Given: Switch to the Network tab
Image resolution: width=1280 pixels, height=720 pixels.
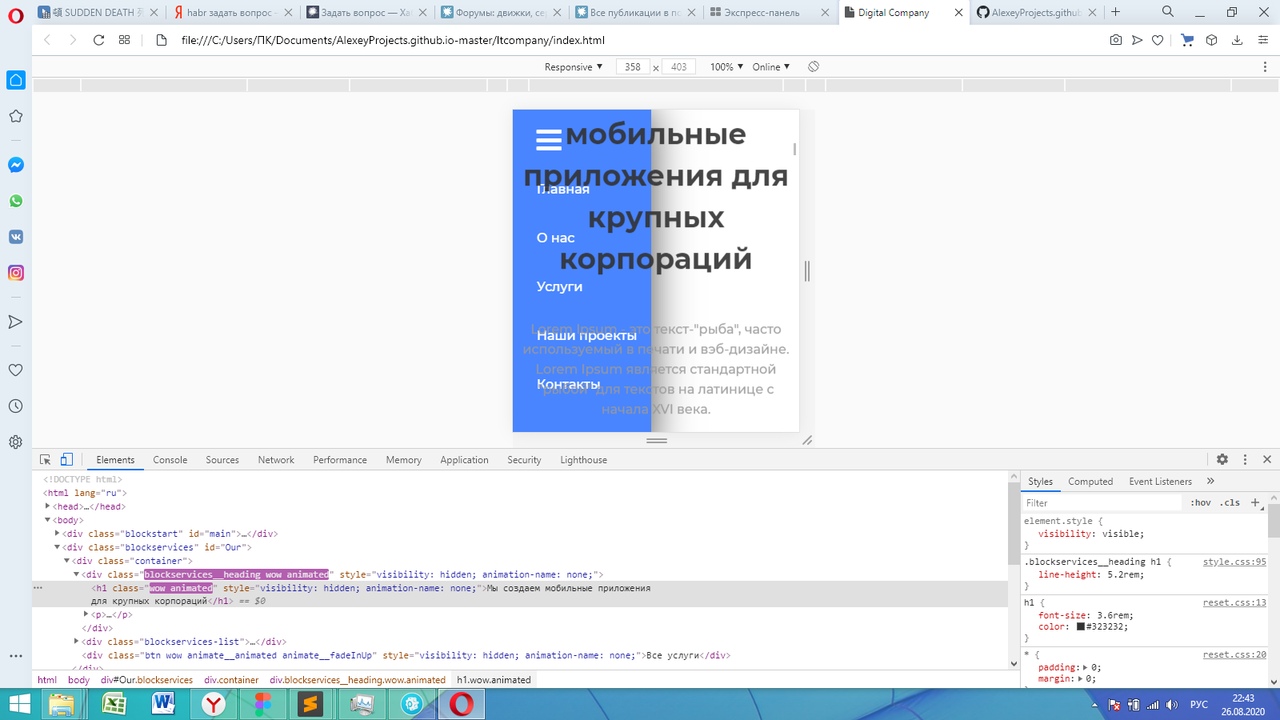Looking at the screenshot, I should click(x=276, y=460).
